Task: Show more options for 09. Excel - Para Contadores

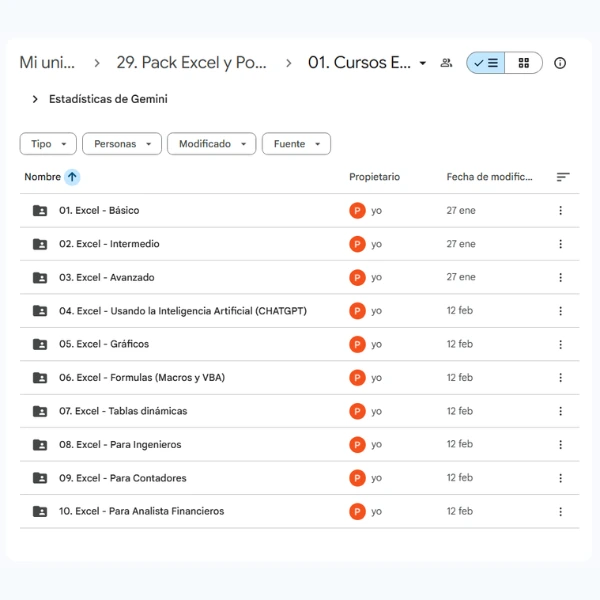Action: pyautogui.click(x=561, y=478)
